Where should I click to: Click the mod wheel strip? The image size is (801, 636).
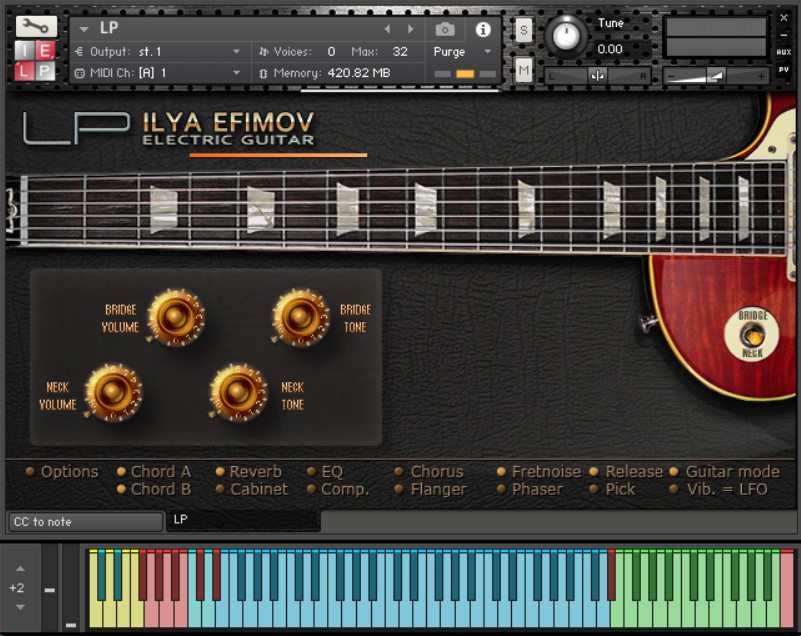70,587
